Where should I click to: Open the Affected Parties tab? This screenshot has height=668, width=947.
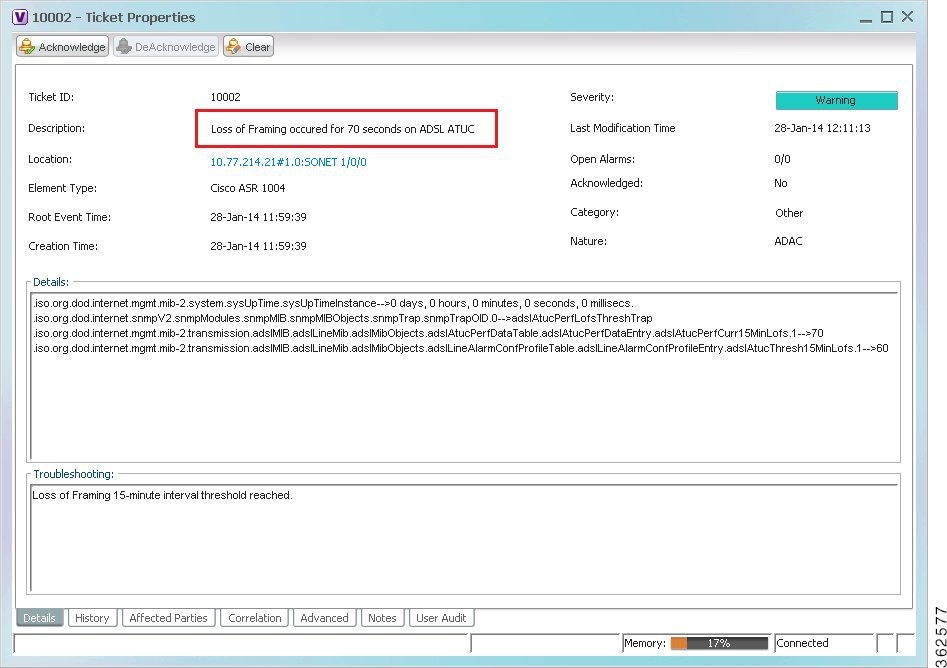point(168,618)
